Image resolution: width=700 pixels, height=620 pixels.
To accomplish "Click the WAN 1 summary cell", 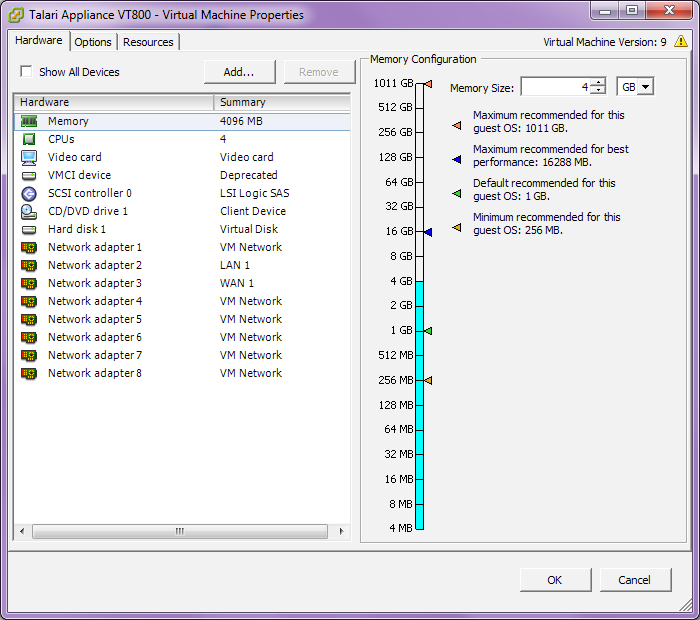I will point(237,283).
